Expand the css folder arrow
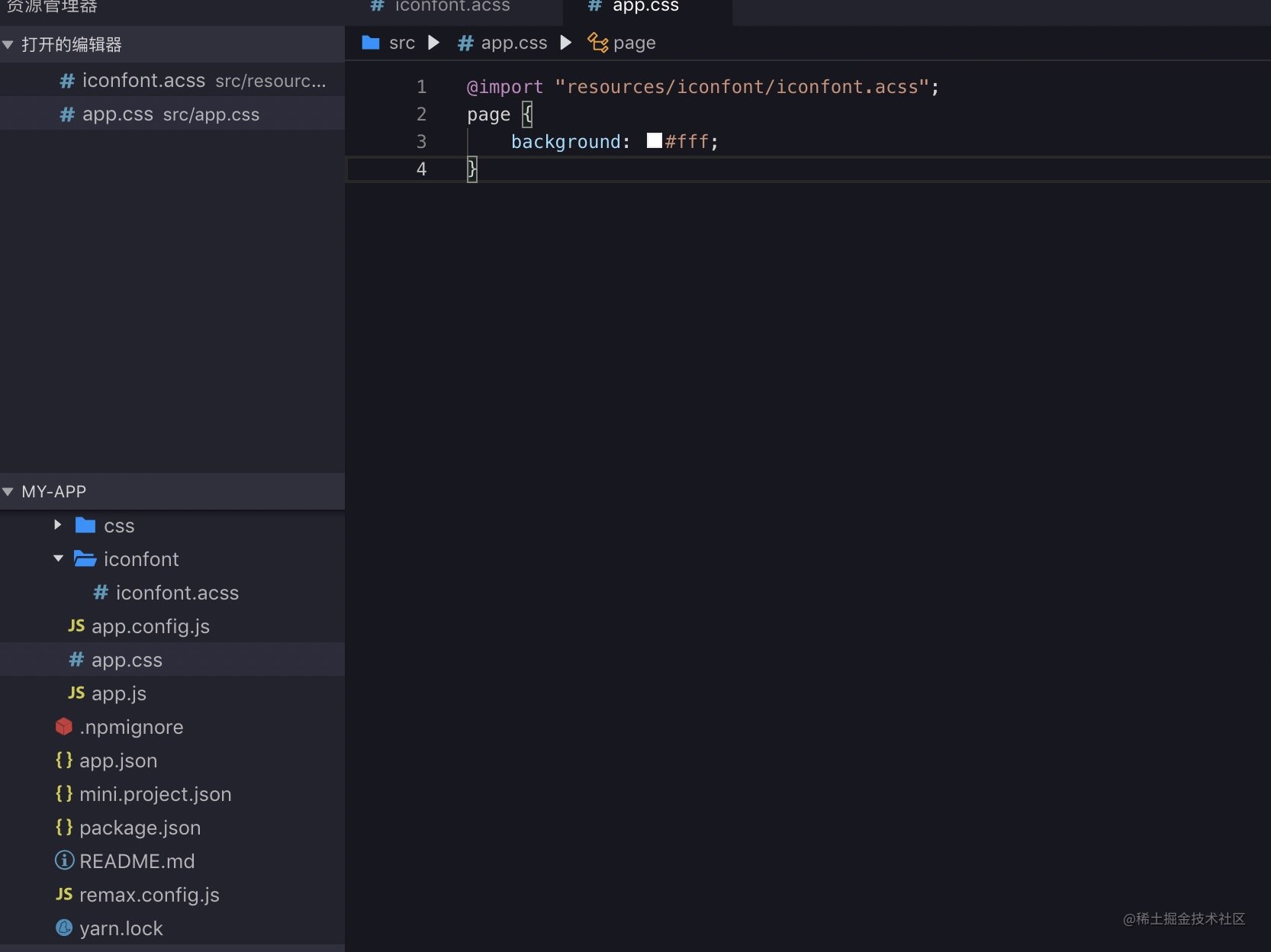Image resolution: width=1271 pixels, height=952 pixels. [57, 526]
